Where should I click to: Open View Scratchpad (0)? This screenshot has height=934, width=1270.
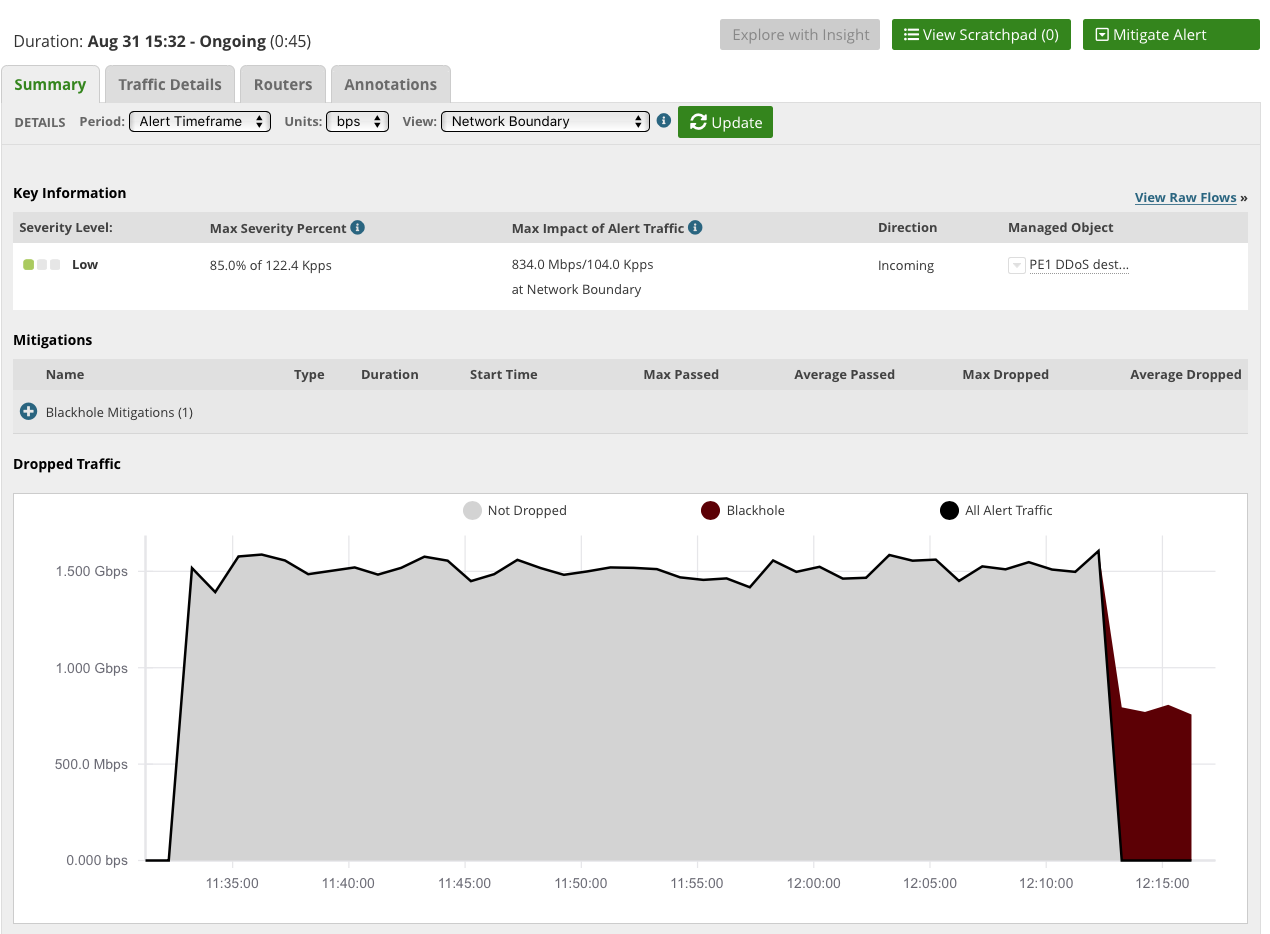pyautogui.click(x=981, y=35)
